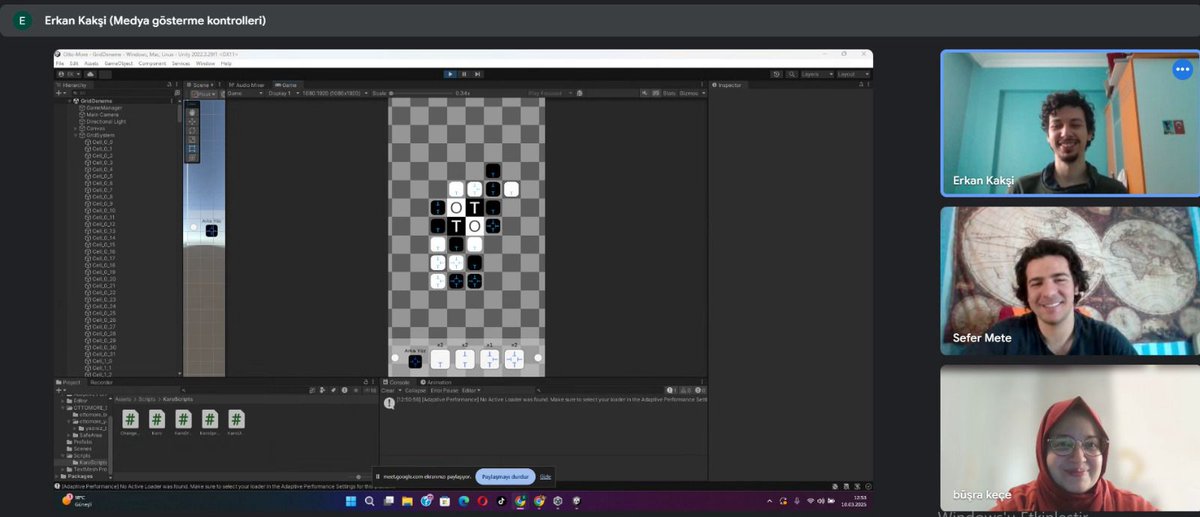Select the Scale tool in Scene overlay
The width and height of the screenshot is (1200, 517).
(x=193, y=140)
